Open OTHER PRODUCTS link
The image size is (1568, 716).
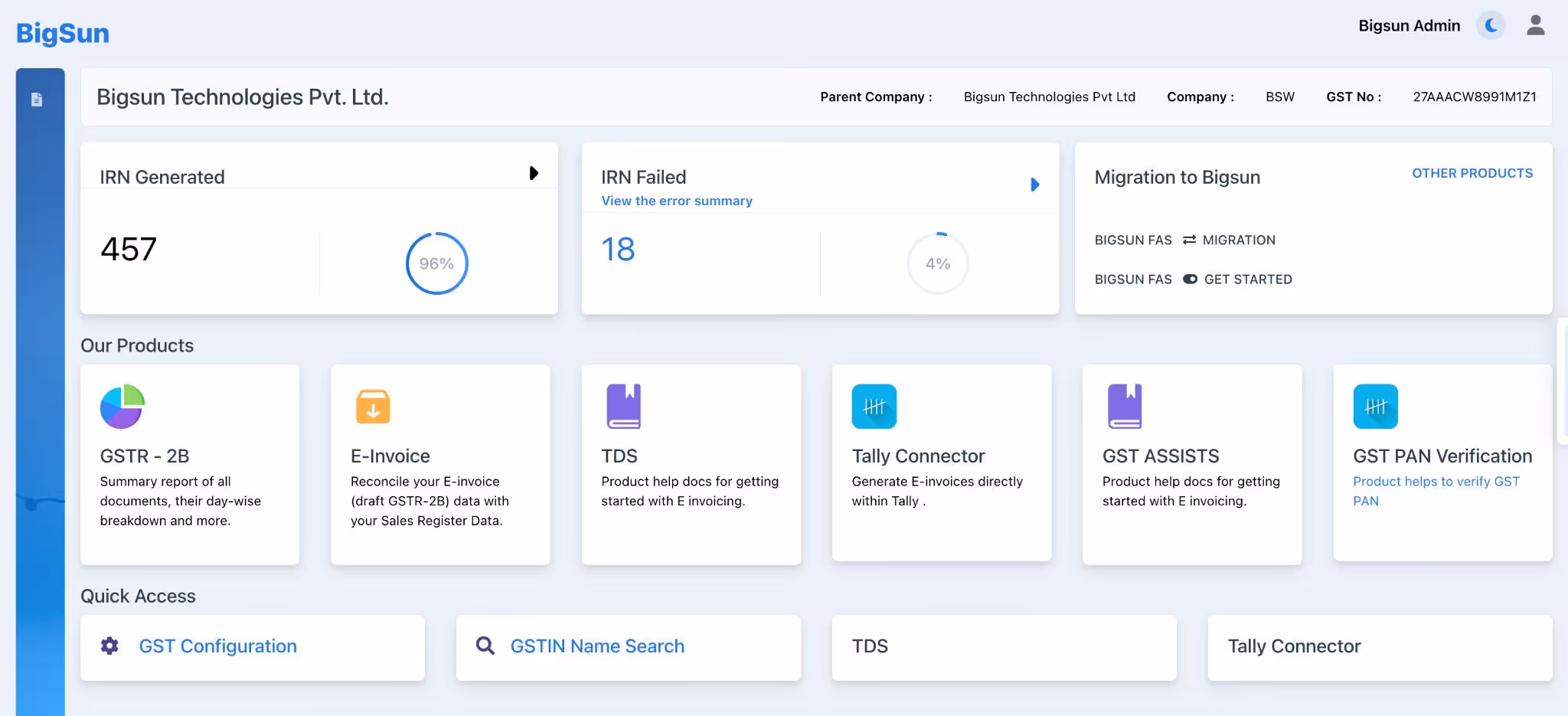pos(1472,173)
